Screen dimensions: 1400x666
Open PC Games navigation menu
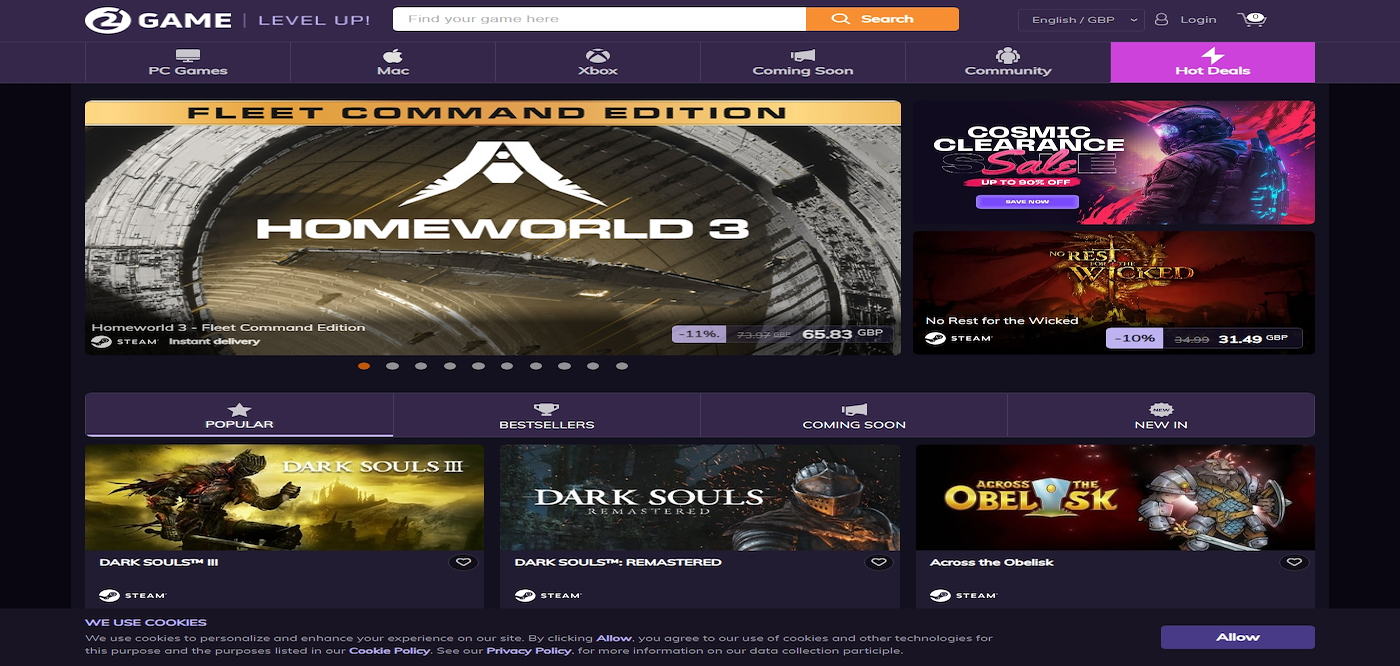(x=188, y=62)
